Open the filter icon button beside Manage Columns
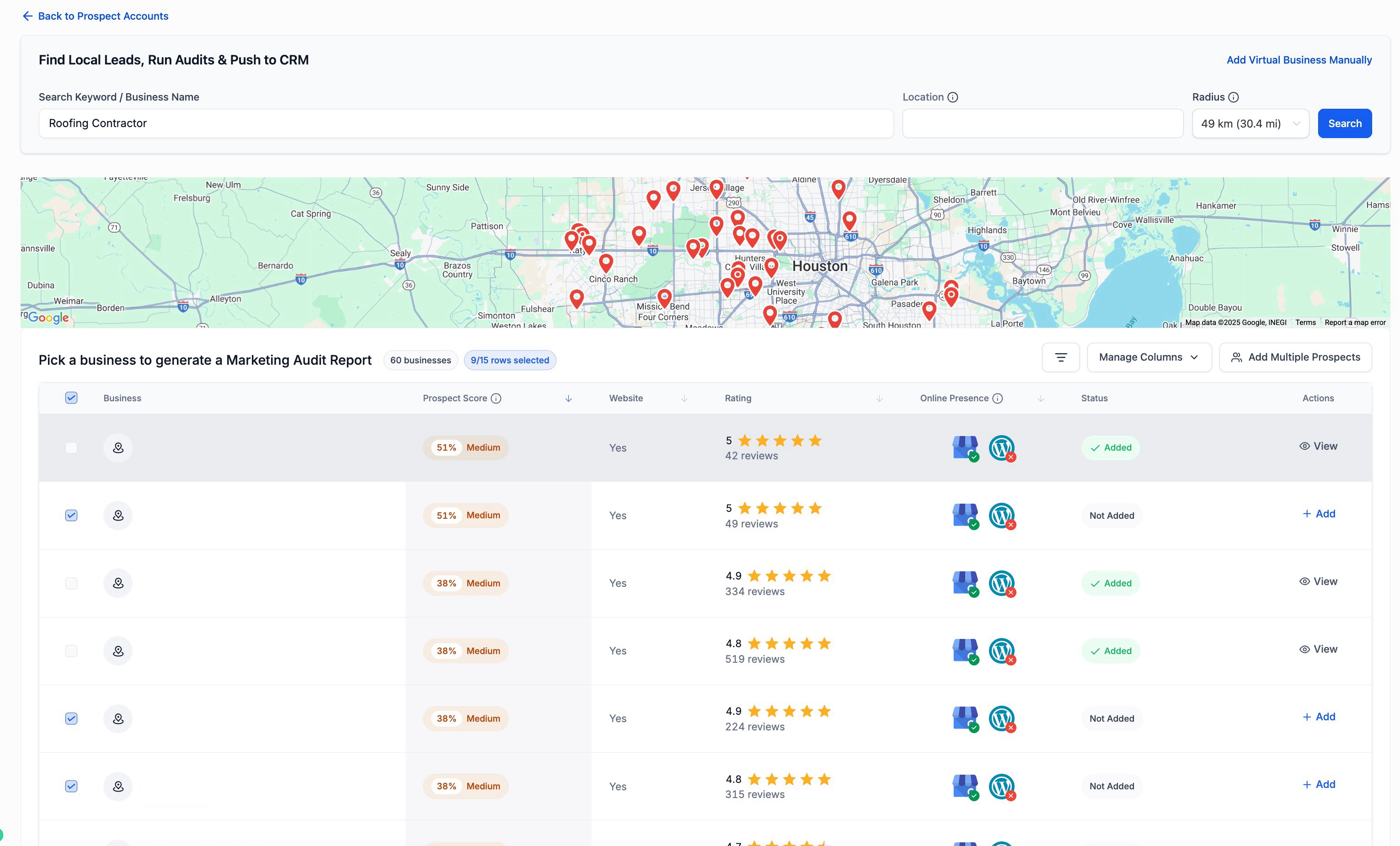This screenshot has width=1400, height=846. point(1061,357)
